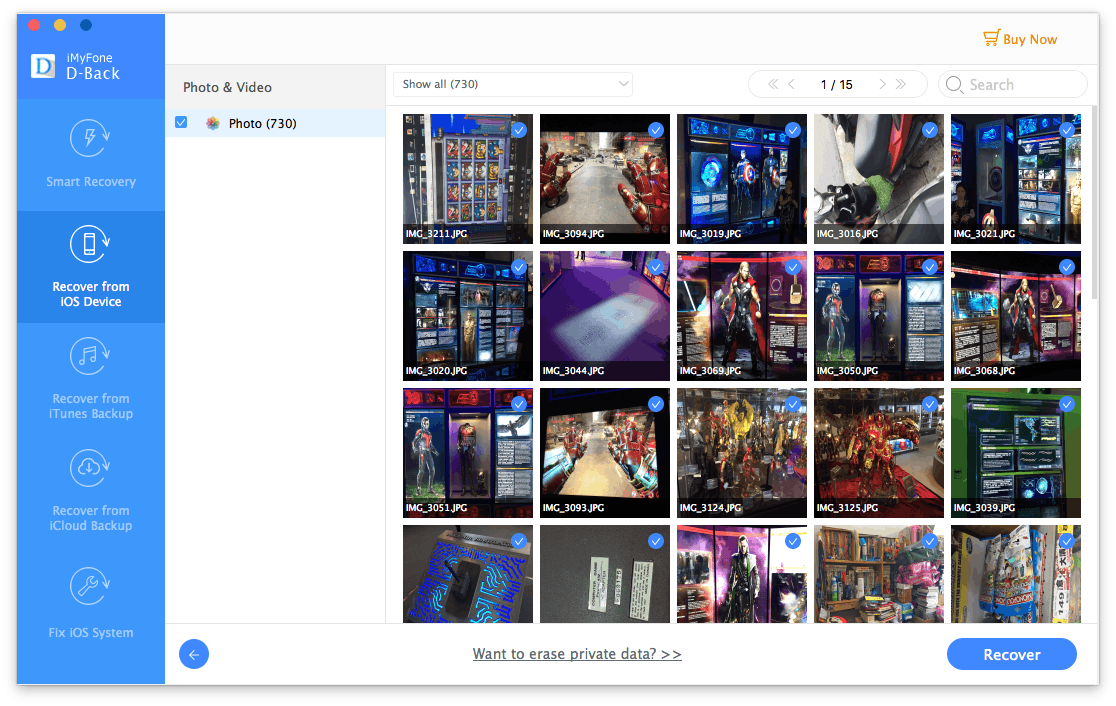Click the shopping cart Buy Now icon
This screenshot has height=706, width=1116.
[x=991, y=38]
